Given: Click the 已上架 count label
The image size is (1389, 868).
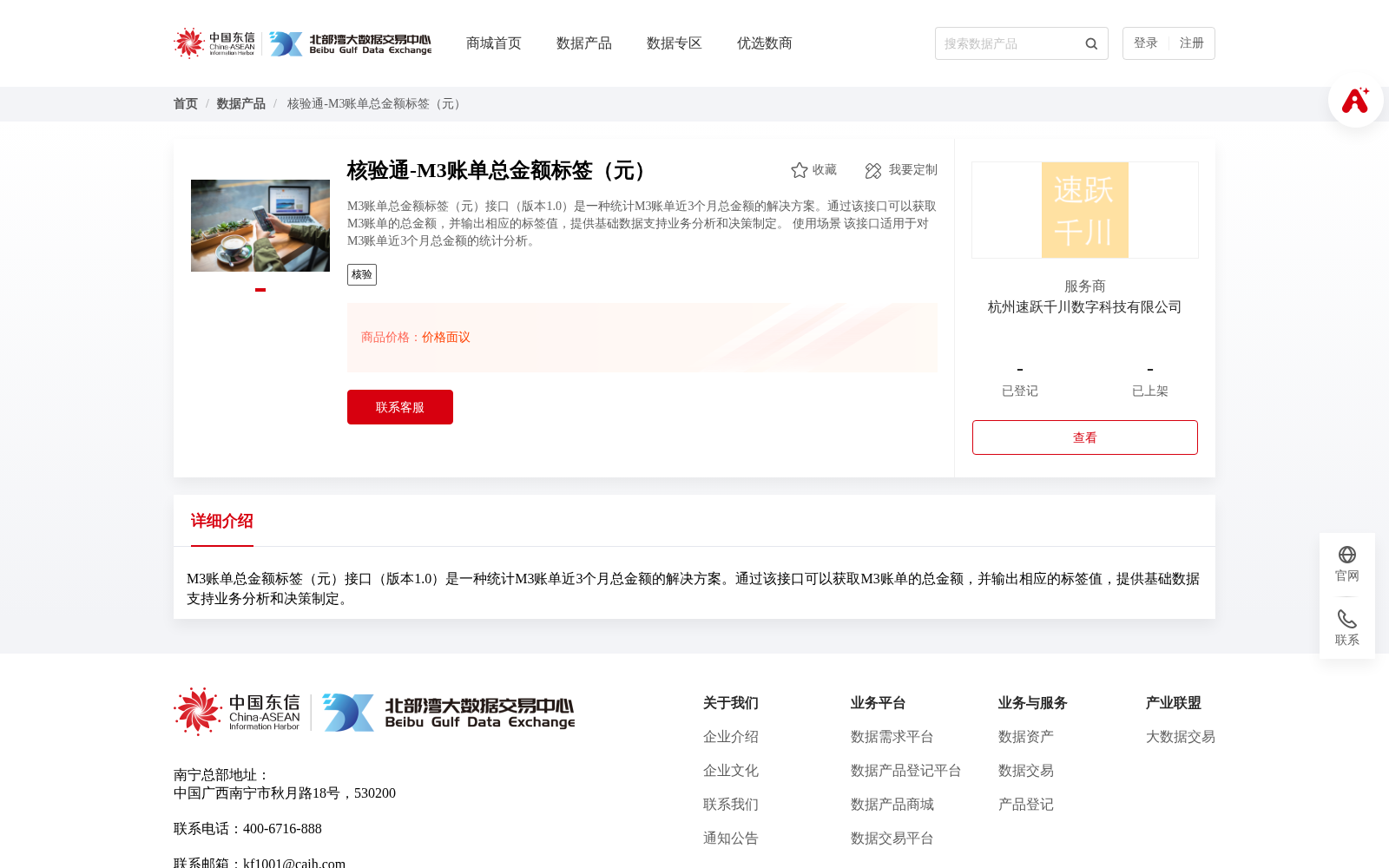Looking at the screenshot, I should [1150, 391].
